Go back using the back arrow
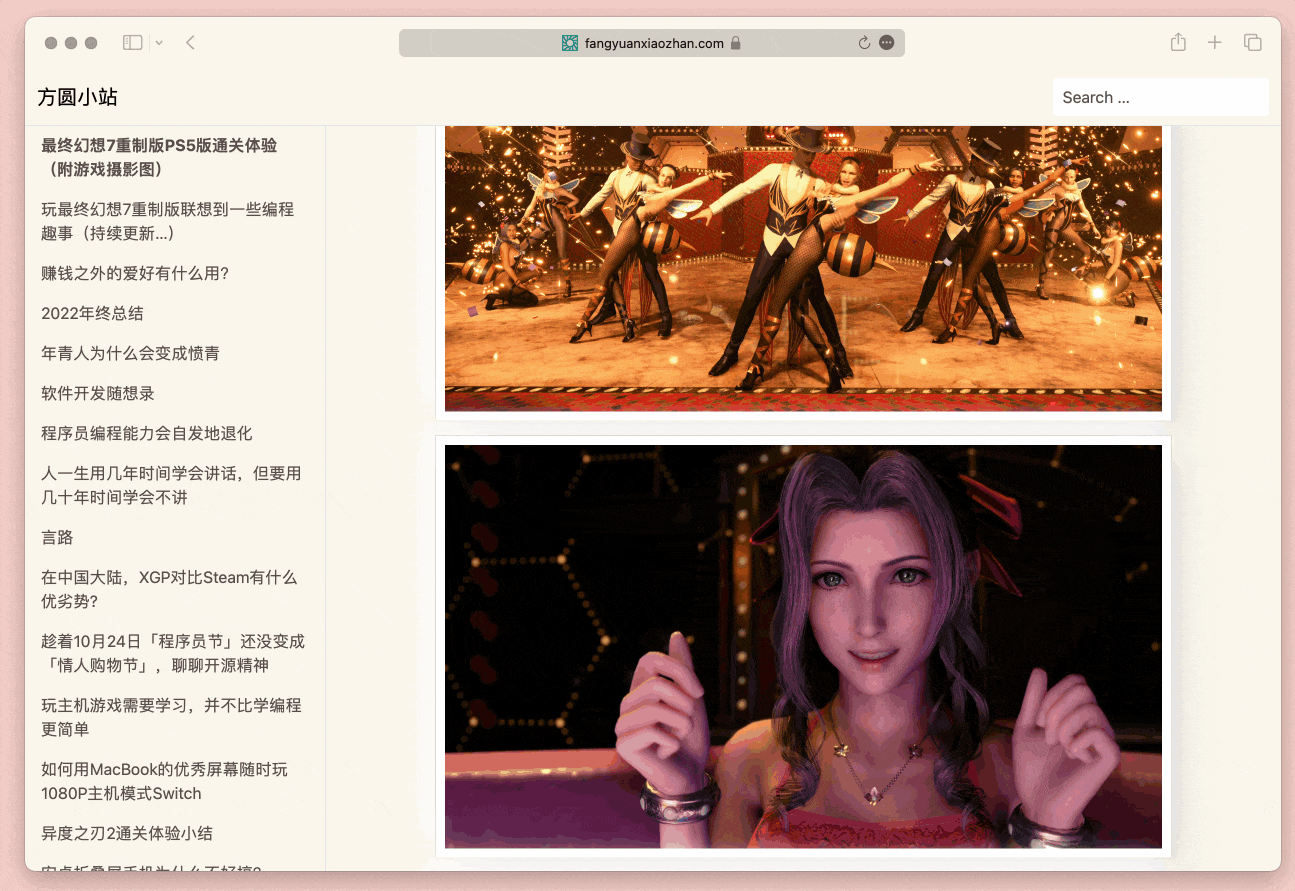 (x=190, y=43)
